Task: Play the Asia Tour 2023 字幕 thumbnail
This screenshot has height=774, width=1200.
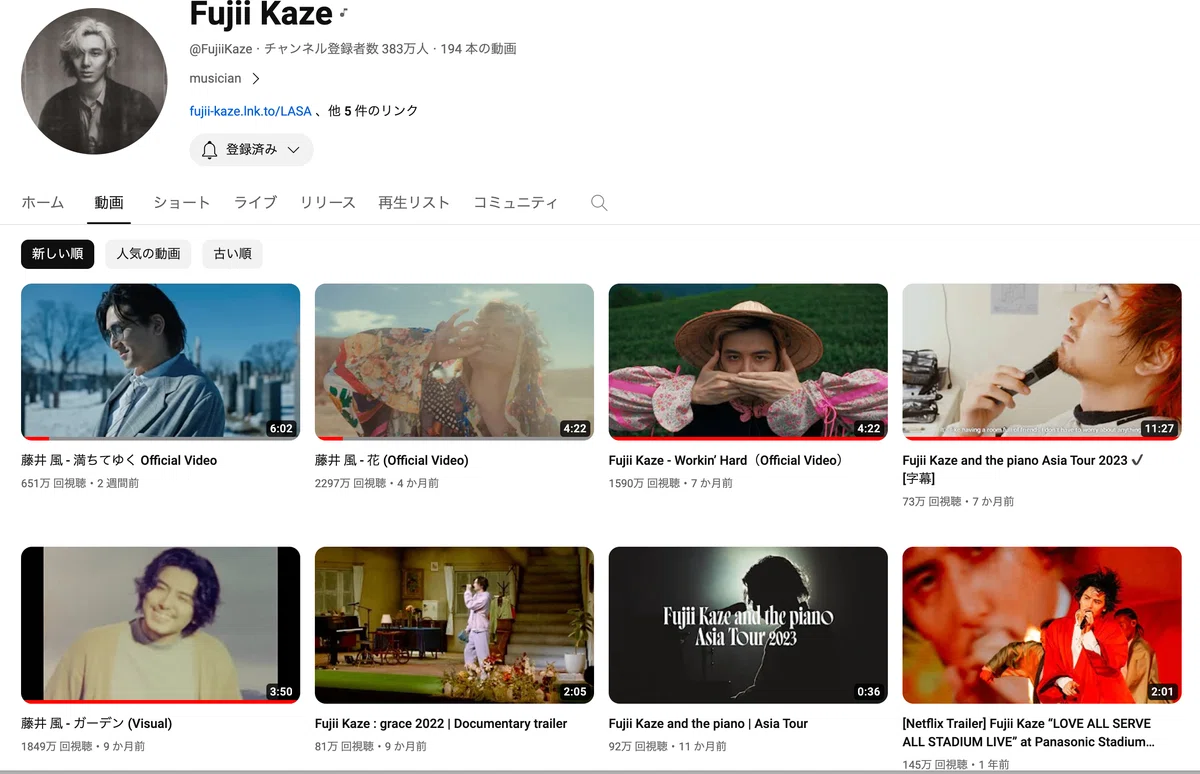Action: pos(1042,362)
